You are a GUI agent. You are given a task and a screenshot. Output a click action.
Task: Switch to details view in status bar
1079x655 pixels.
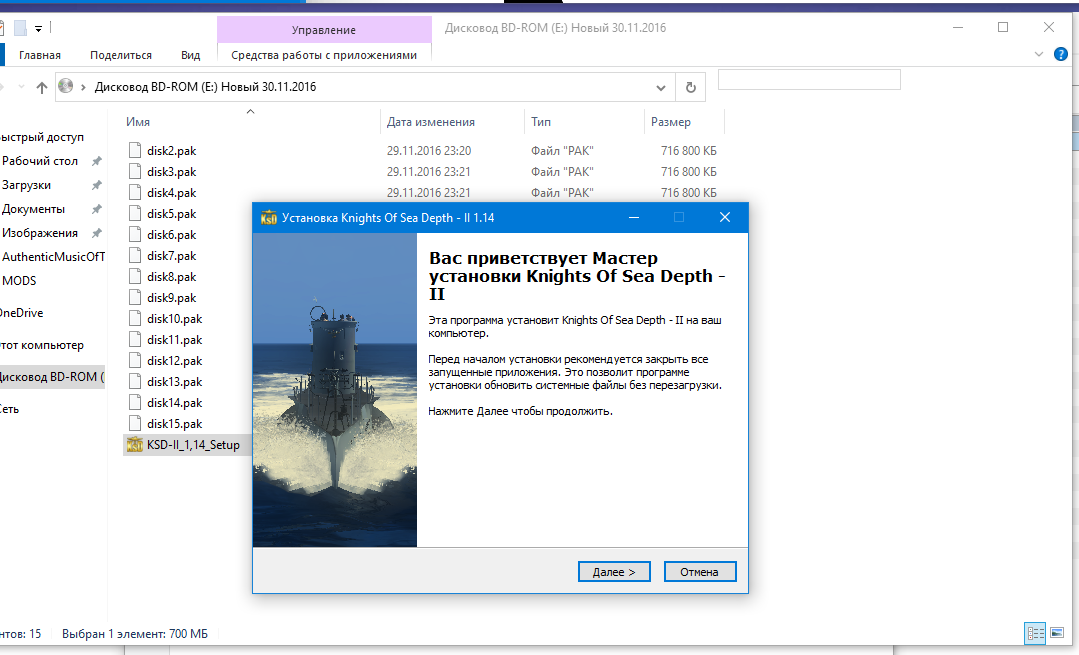1035,633
